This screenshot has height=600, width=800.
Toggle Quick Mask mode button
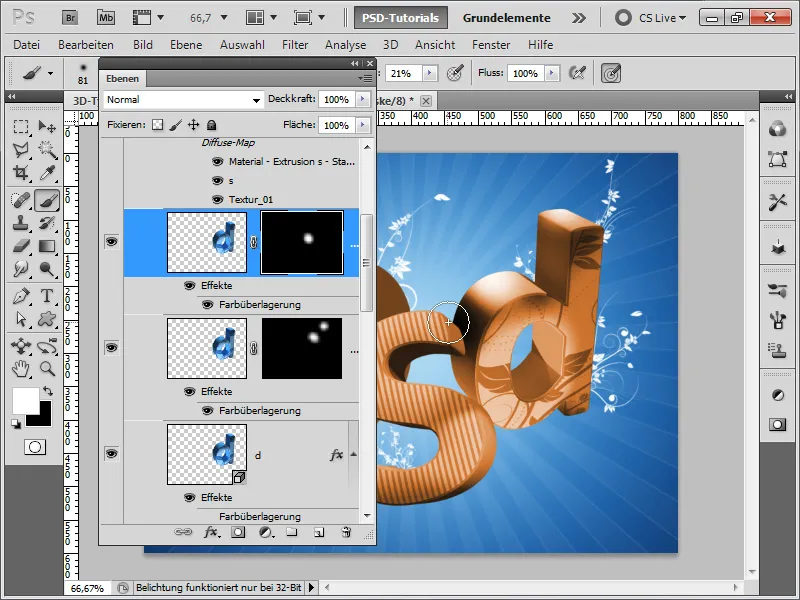35,447
